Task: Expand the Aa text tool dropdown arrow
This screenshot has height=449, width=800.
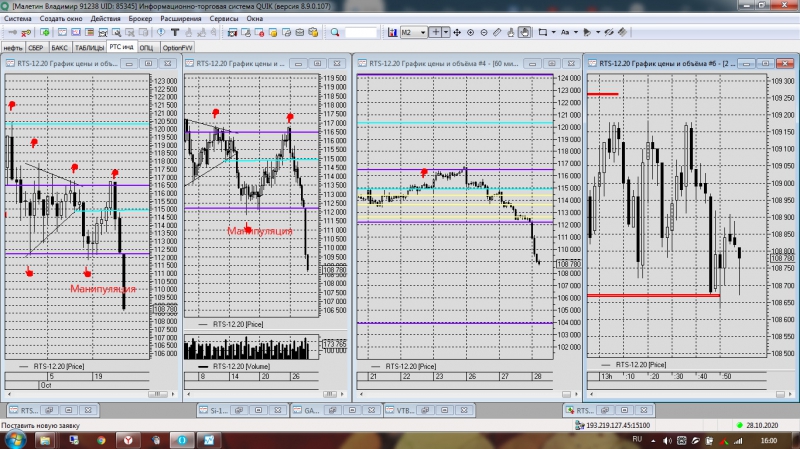Action: [577, 32]
